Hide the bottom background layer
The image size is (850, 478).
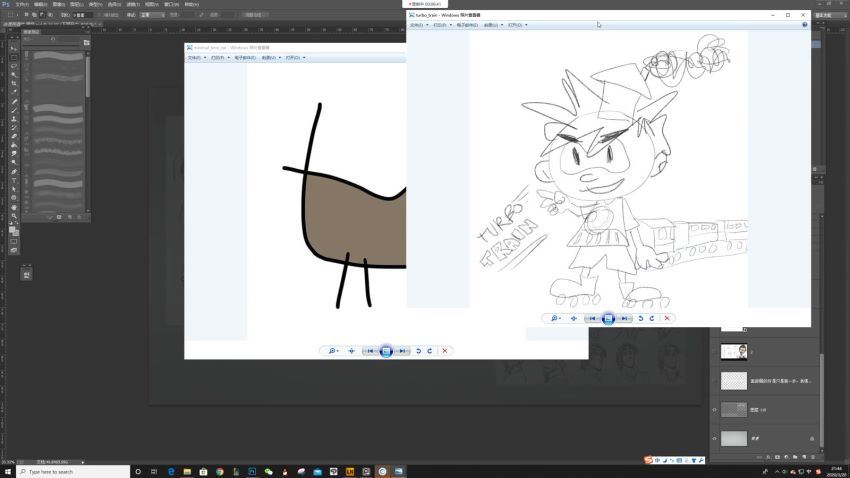point(714,438)
